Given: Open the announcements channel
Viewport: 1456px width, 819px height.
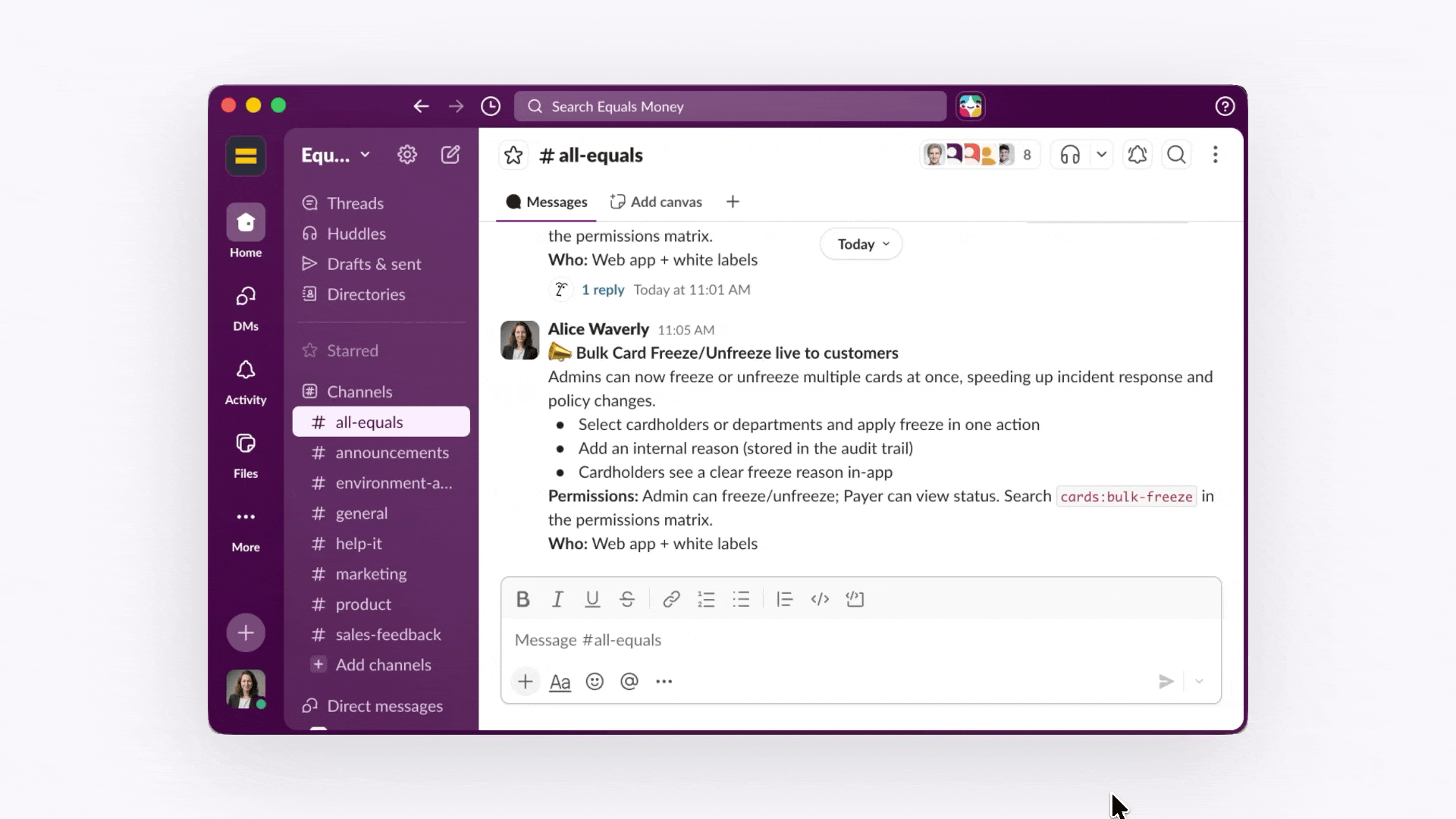Looking at the screenshot, I should point(381,453).
